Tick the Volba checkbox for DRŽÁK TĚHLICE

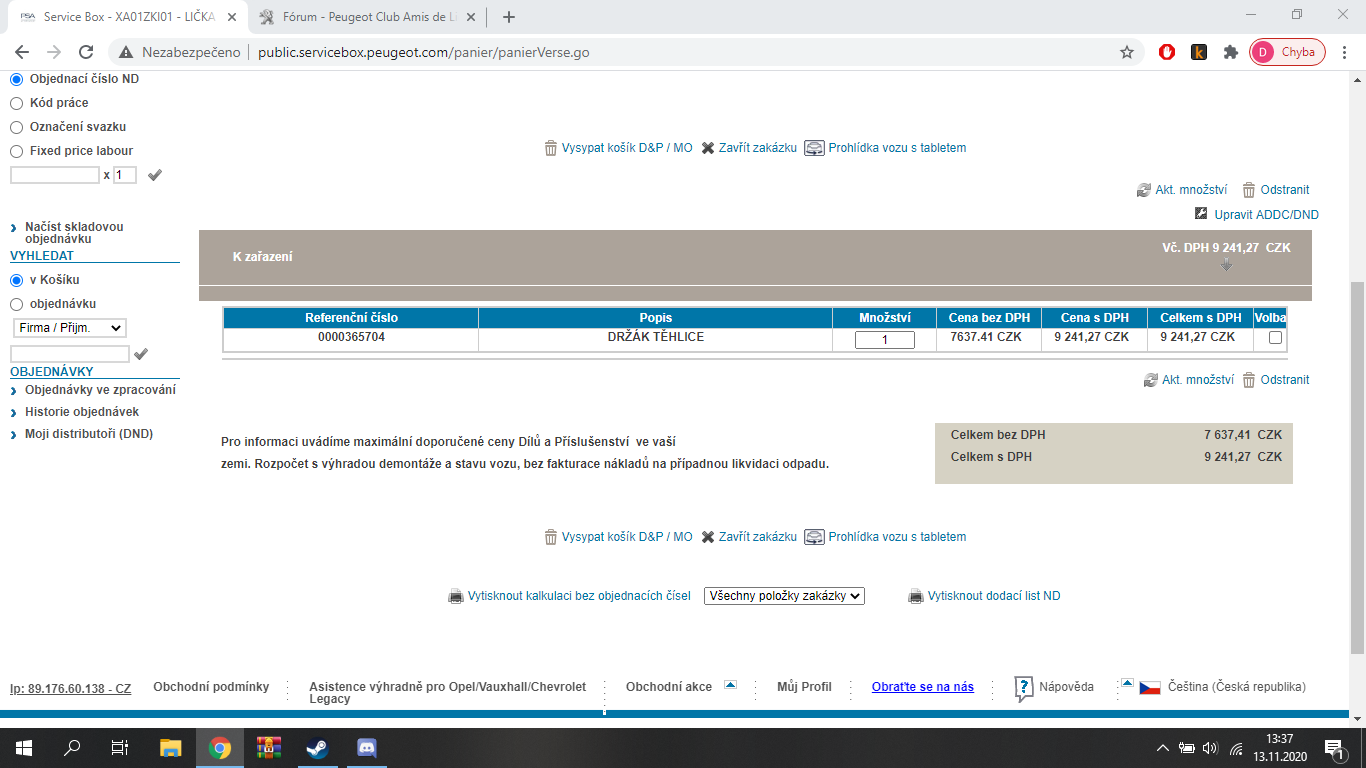(1275, 338)
